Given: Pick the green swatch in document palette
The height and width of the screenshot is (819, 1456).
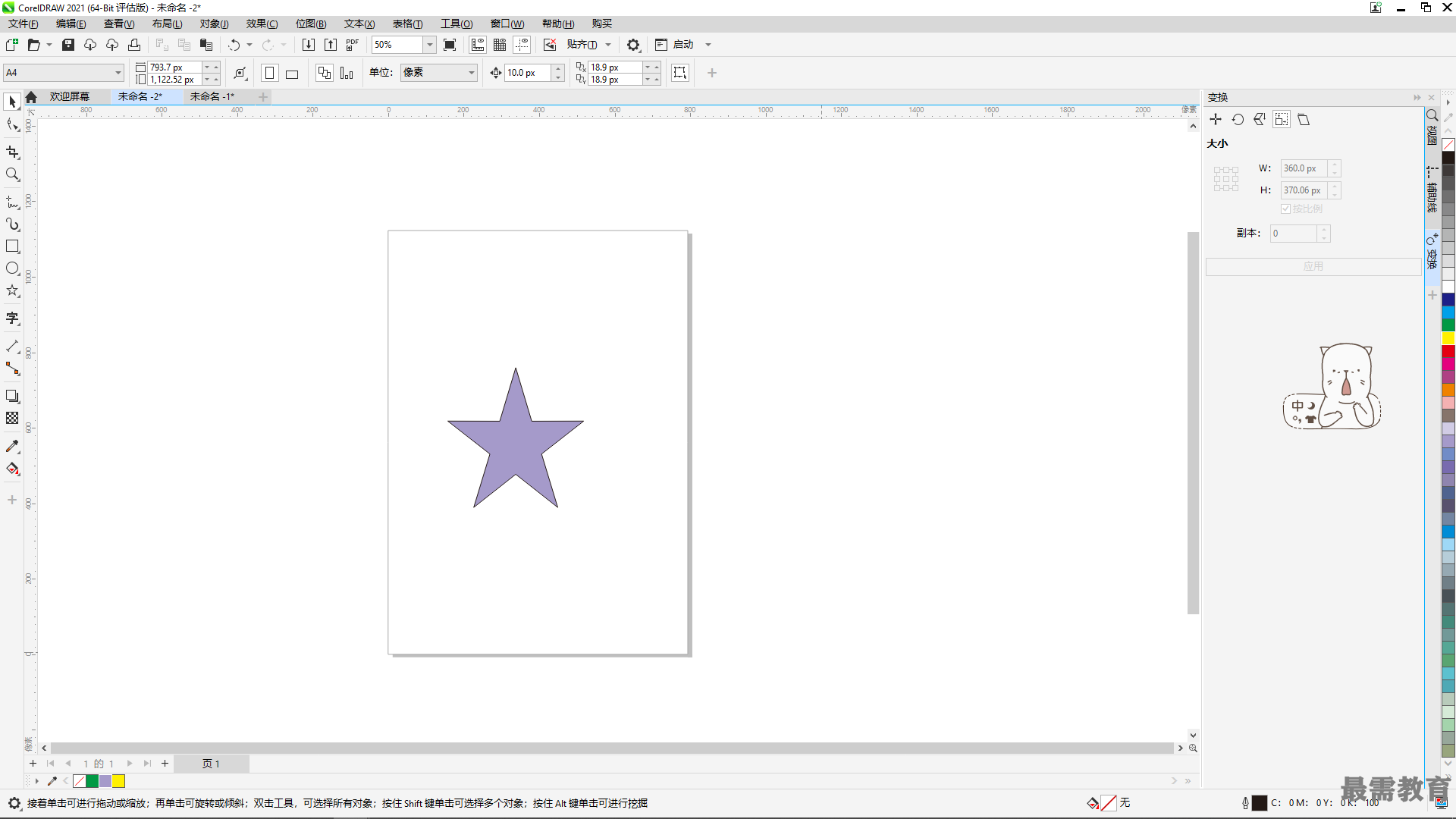Looking at the screenshot, I should [x=92, y=781].
